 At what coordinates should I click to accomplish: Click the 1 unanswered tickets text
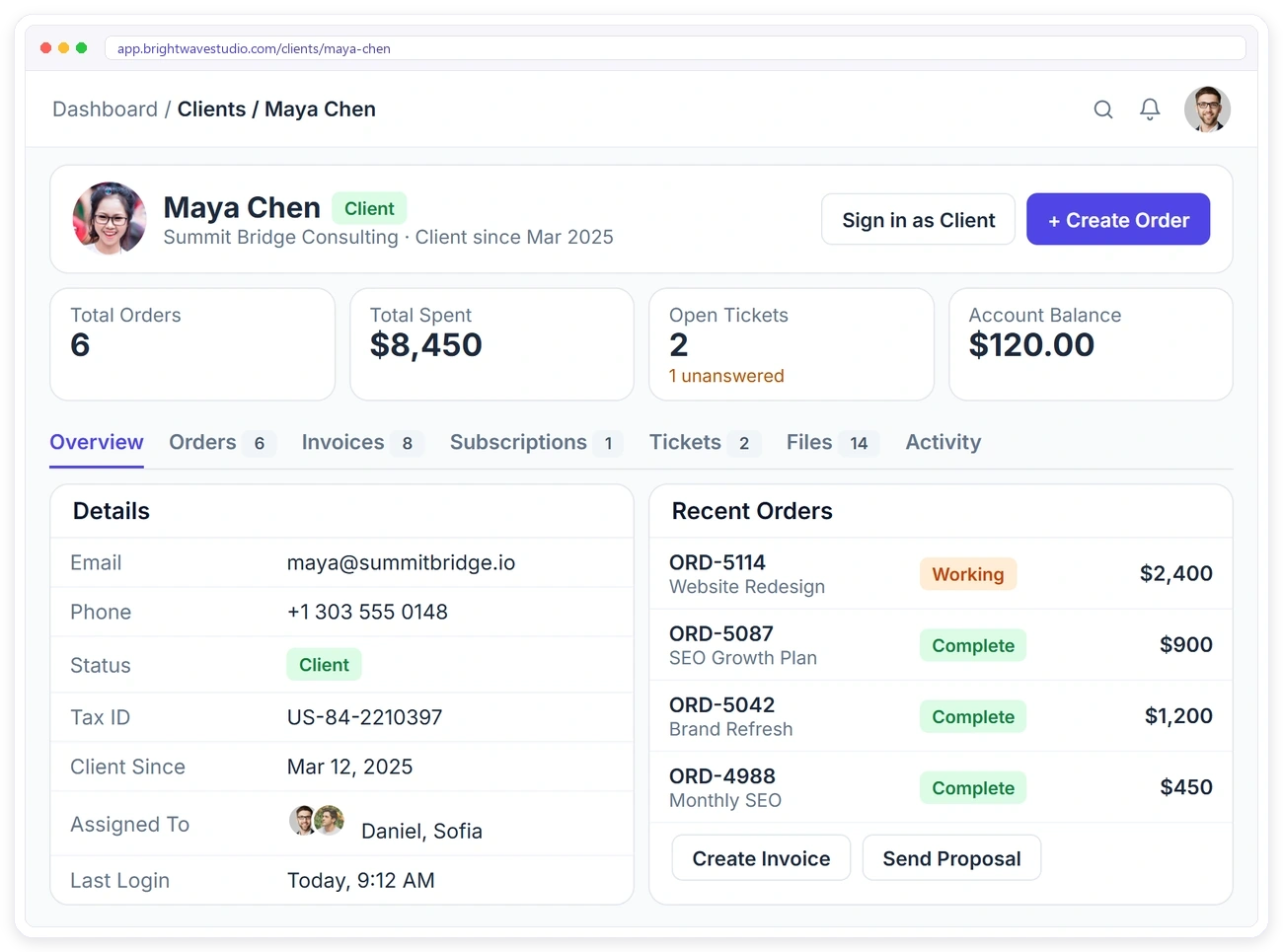pos(726,376)
